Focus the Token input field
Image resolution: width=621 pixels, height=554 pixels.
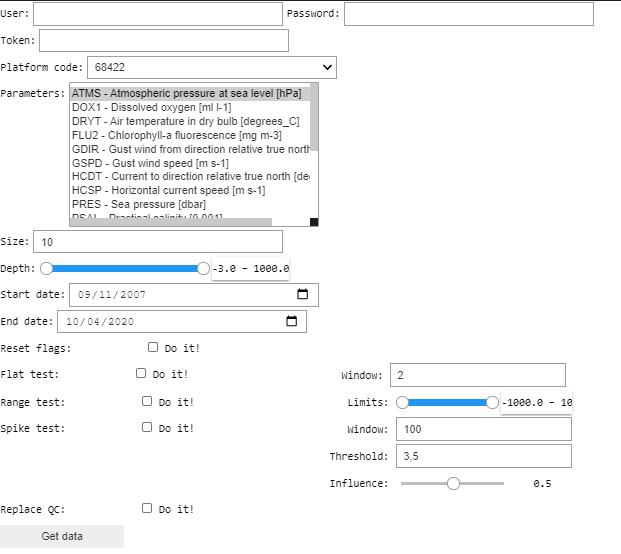(164, 41)
